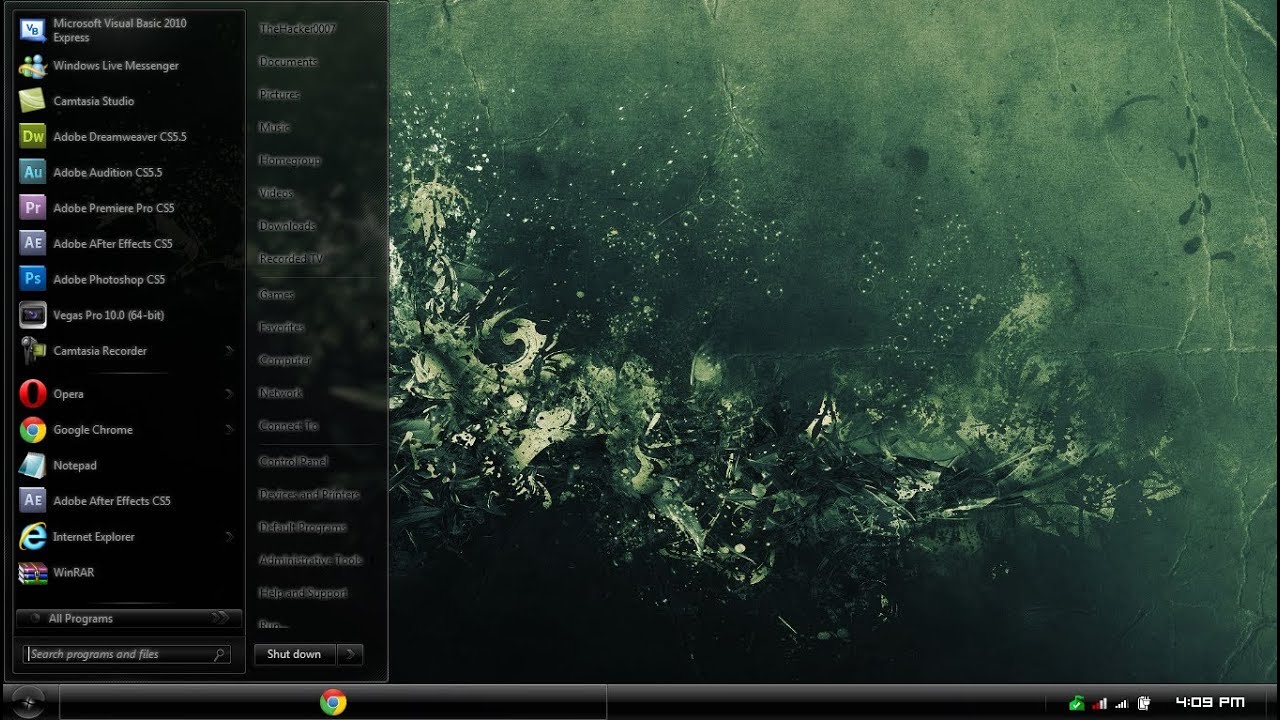Launch Adobe Photoshop CS5 Ps icon
Viewport: 1280px width, 720px height.
pos(33,279)
